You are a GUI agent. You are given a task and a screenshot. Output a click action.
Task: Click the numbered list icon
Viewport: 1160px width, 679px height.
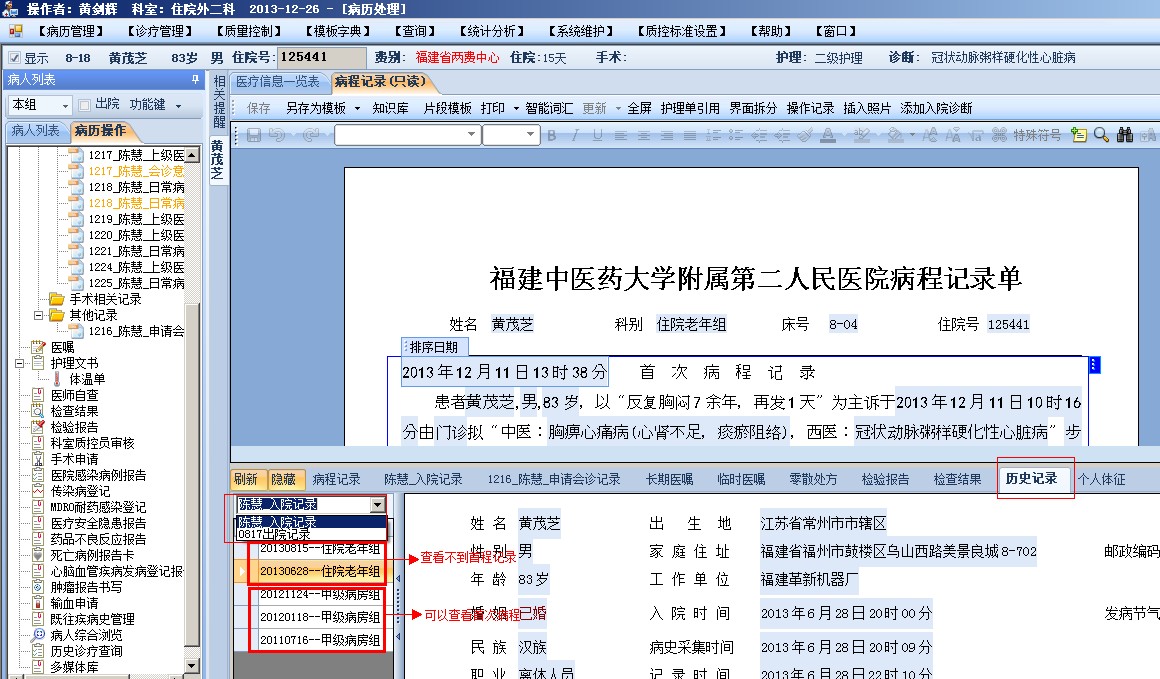point(713,135)
